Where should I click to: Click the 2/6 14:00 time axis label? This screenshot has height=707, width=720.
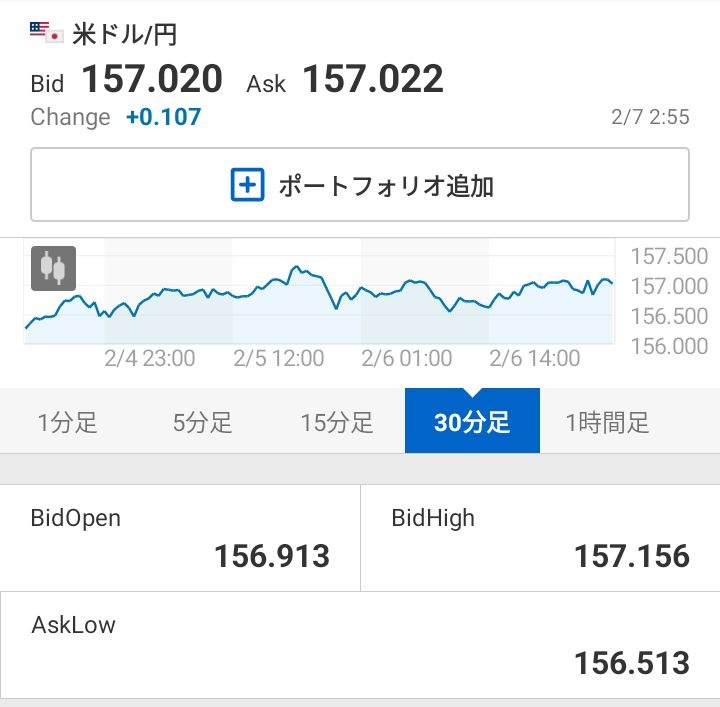(x=535, y=358)
